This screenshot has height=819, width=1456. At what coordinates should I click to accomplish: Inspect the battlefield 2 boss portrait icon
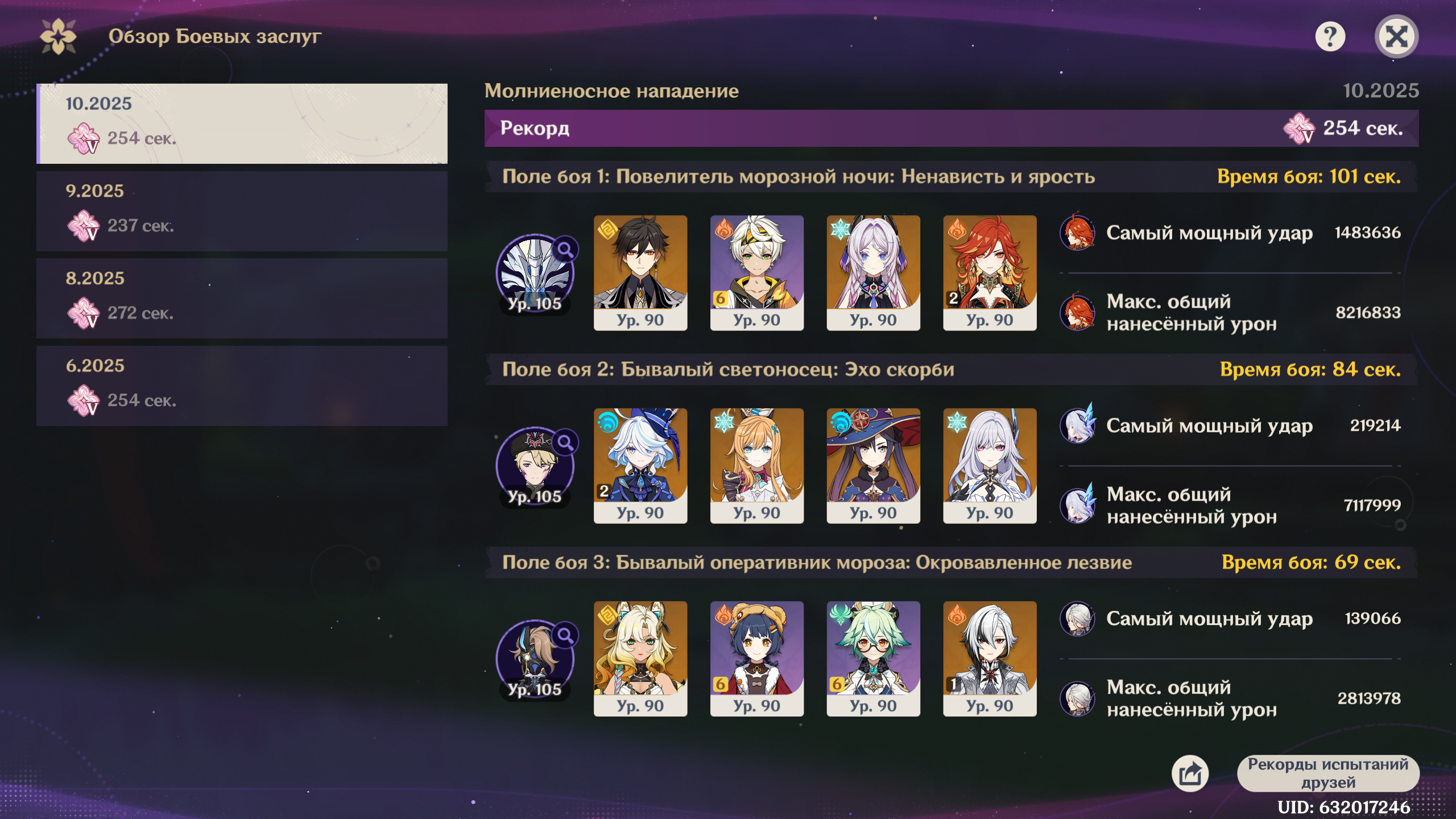[x=535, y=466]
